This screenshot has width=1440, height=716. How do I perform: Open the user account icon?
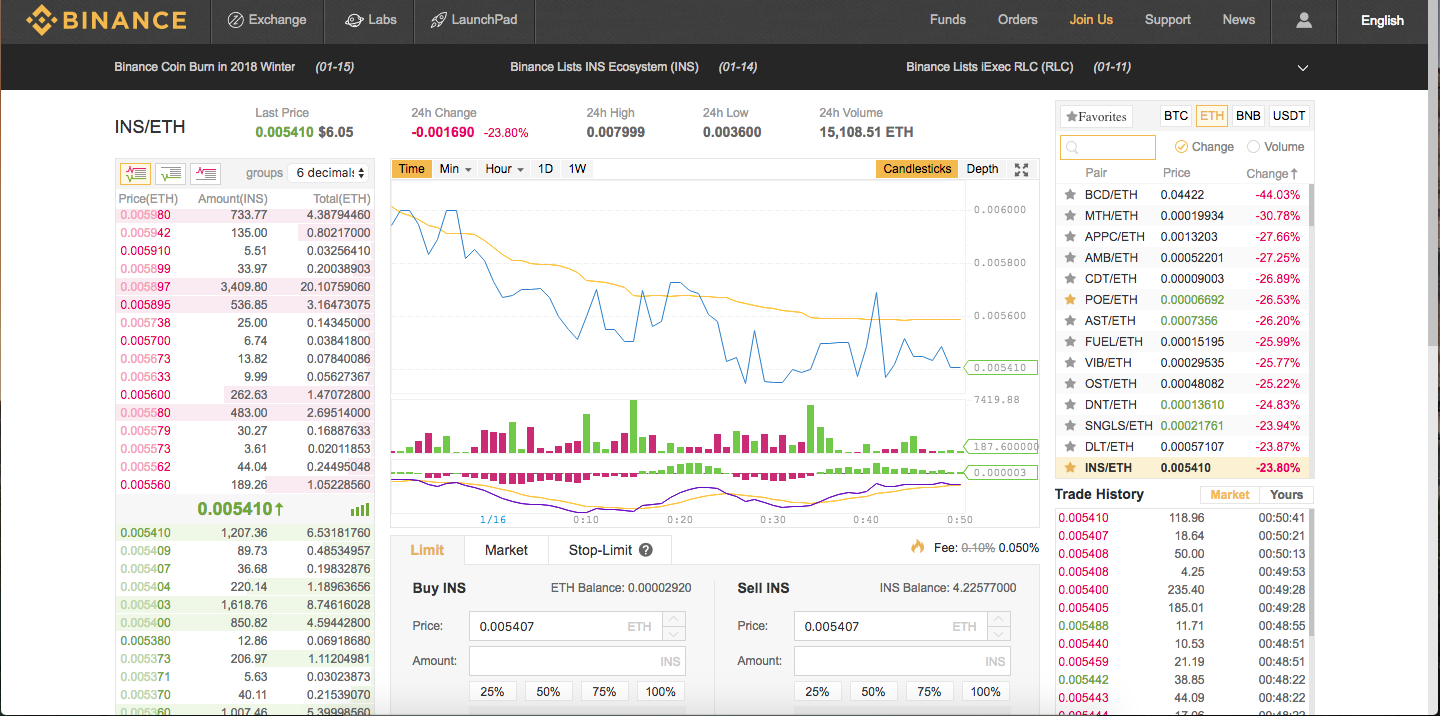[1303, 20]
